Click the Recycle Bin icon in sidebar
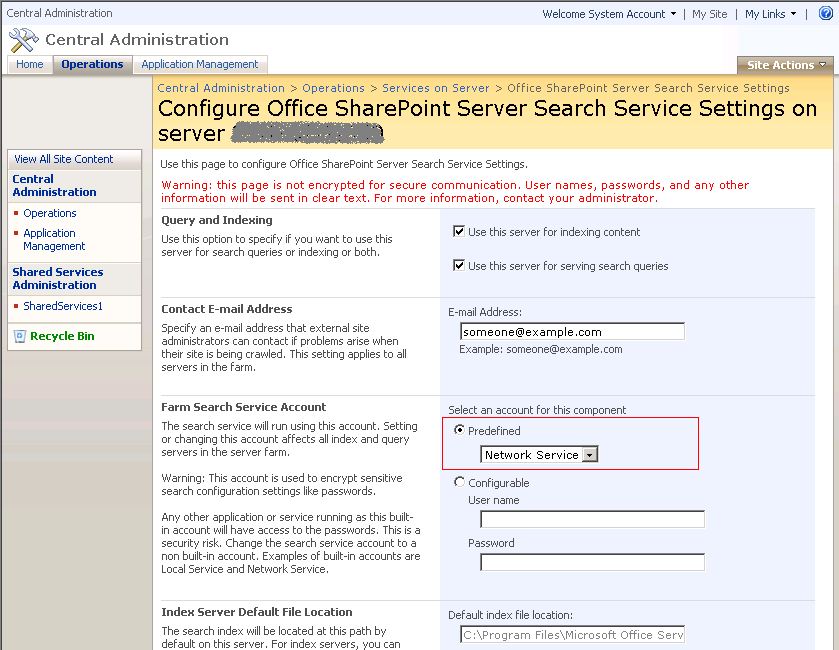This screenshot has width=839, height=650. (20, 336)
